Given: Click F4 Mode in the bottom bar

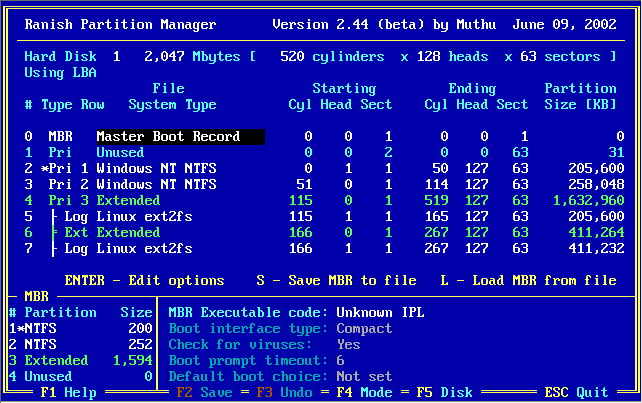Looking at the screenshot, I should (364, 392).
